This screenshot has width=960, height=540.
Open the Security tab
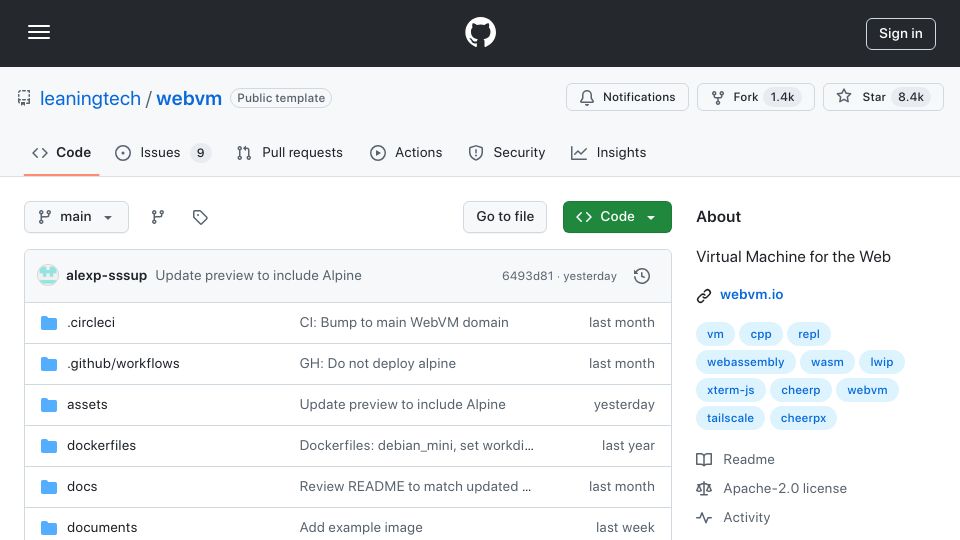pyautogui.click(x=506, y=152)
